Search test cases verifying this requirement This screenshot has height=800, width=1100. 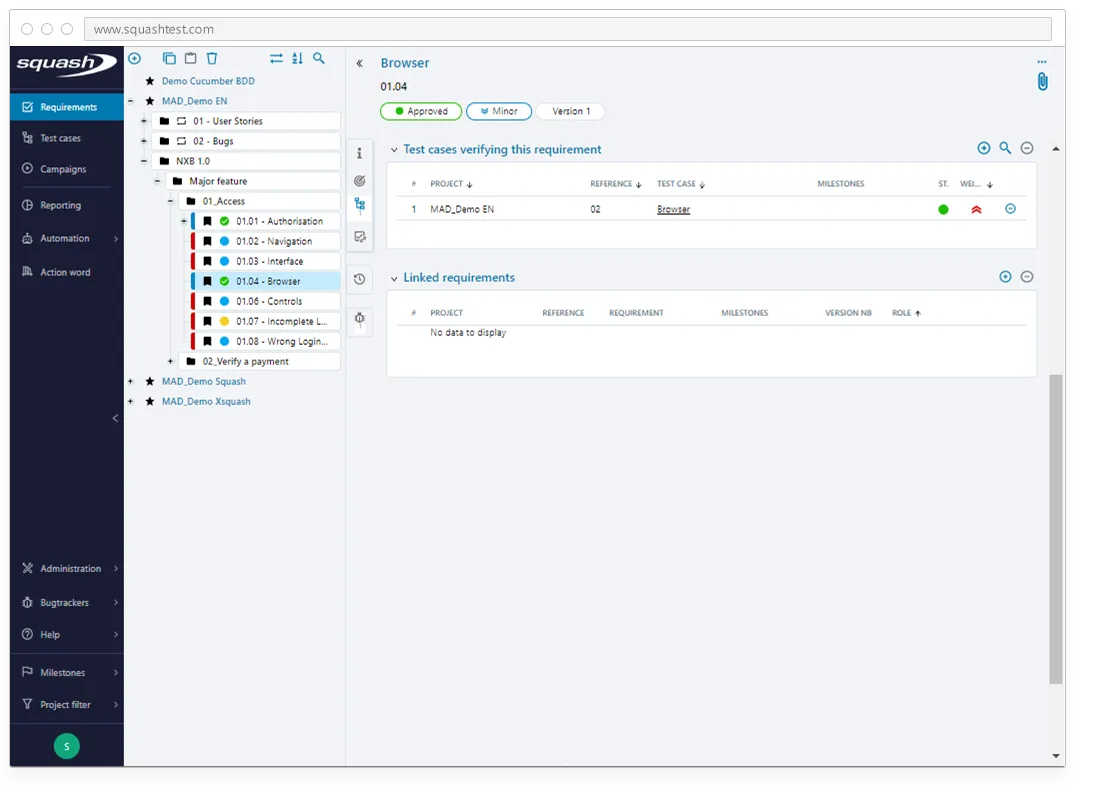[1005, 148]
